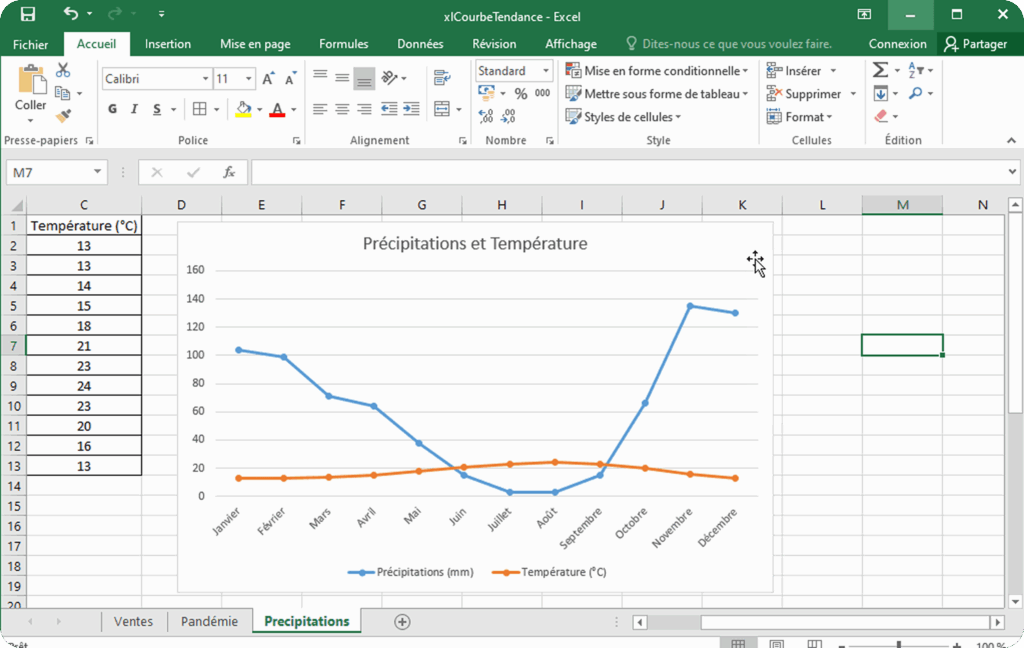Open the Révision tab
This screenshot has height=648, width=1024.
tap(494, 44)
